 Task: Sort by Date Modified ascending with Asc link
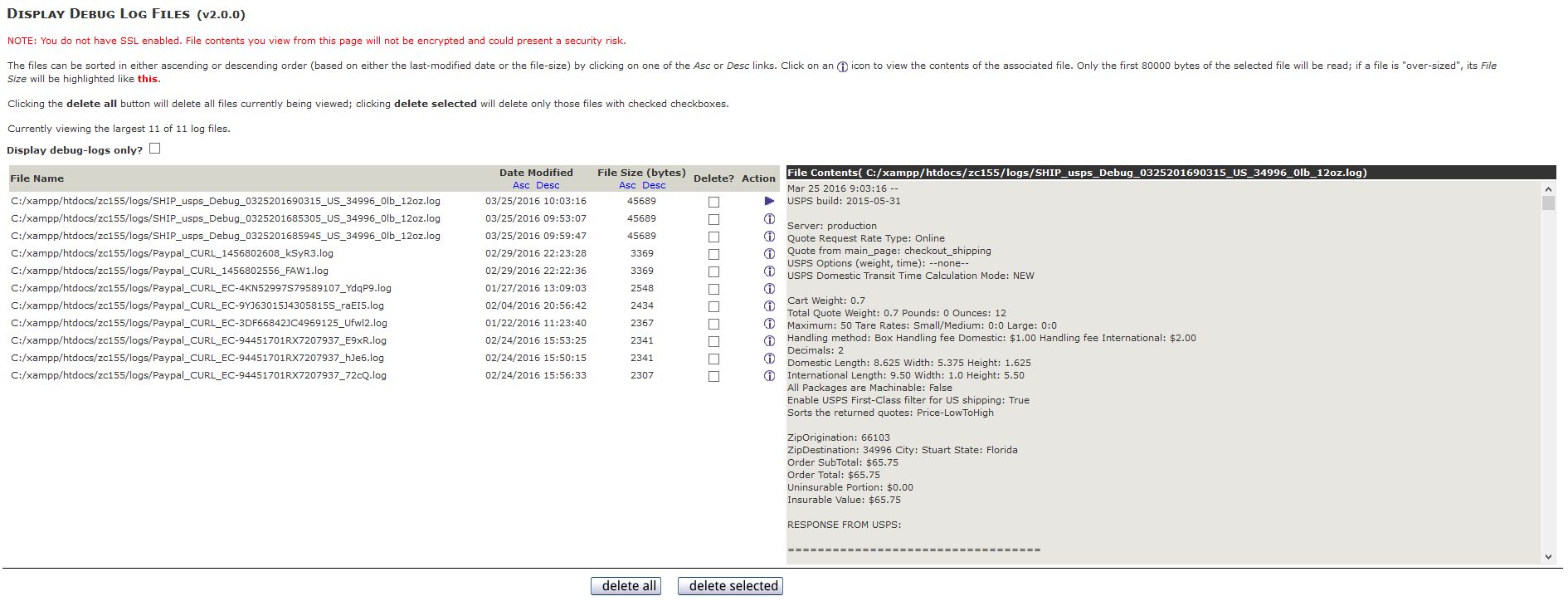tap(521, 185)
